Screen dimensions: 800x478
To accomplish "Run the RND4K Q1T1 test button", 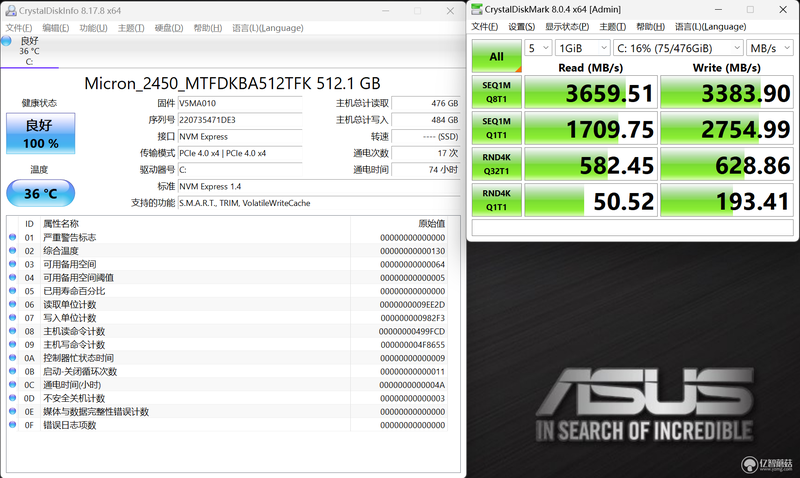I will (x=496, y=200).
